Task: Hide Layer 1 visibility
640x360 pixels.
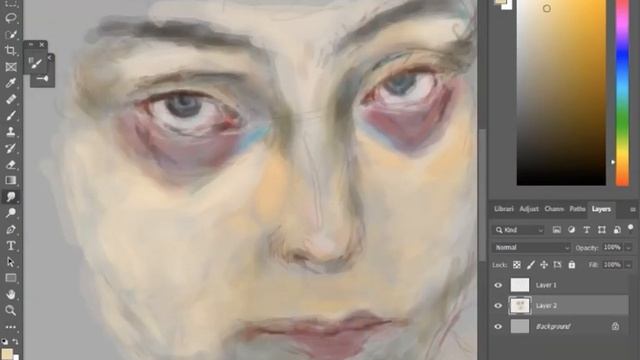Action: point(498,285)
